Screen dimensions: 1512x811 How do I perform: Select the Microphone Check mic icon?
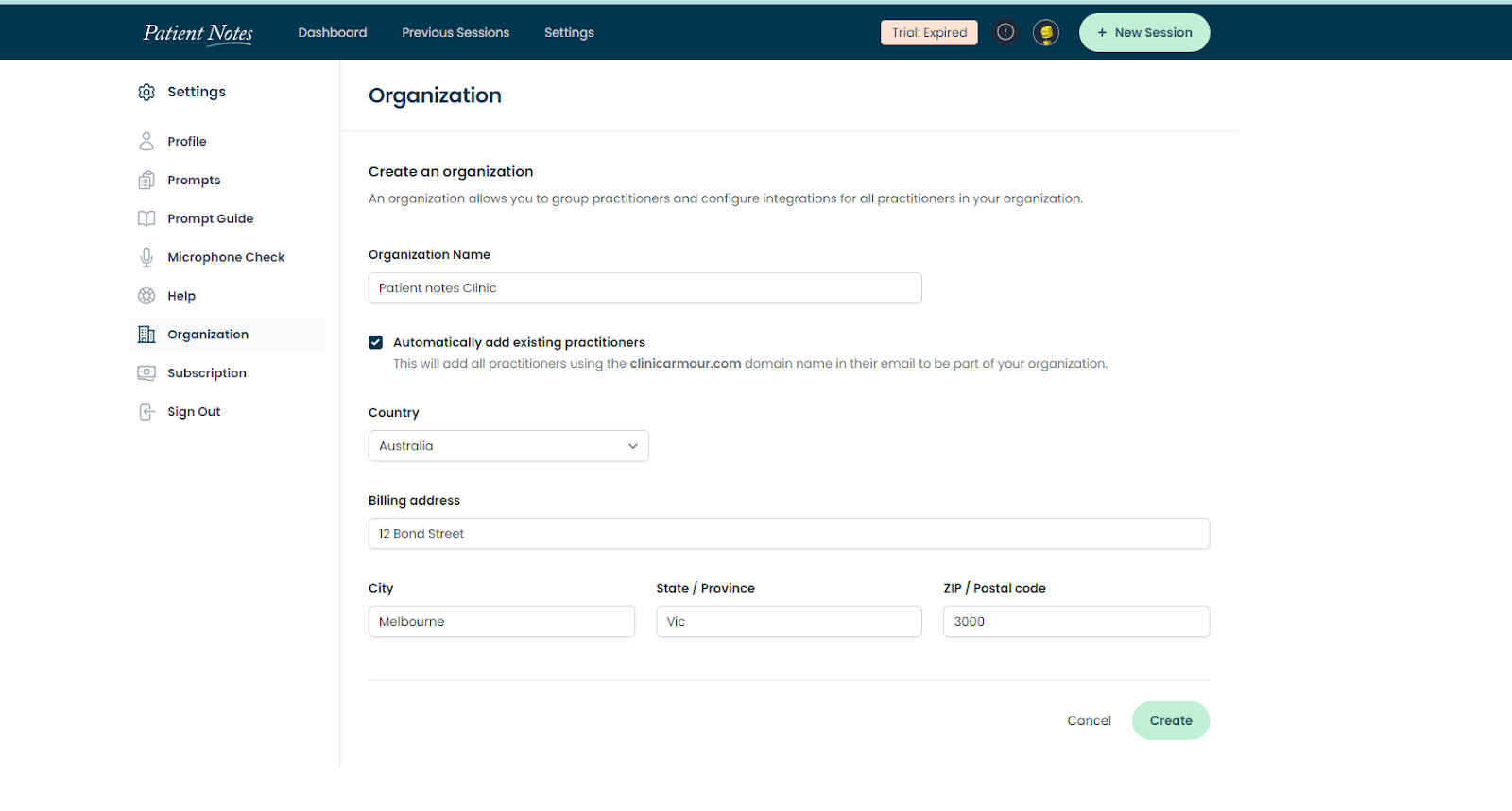coord(146,257)
